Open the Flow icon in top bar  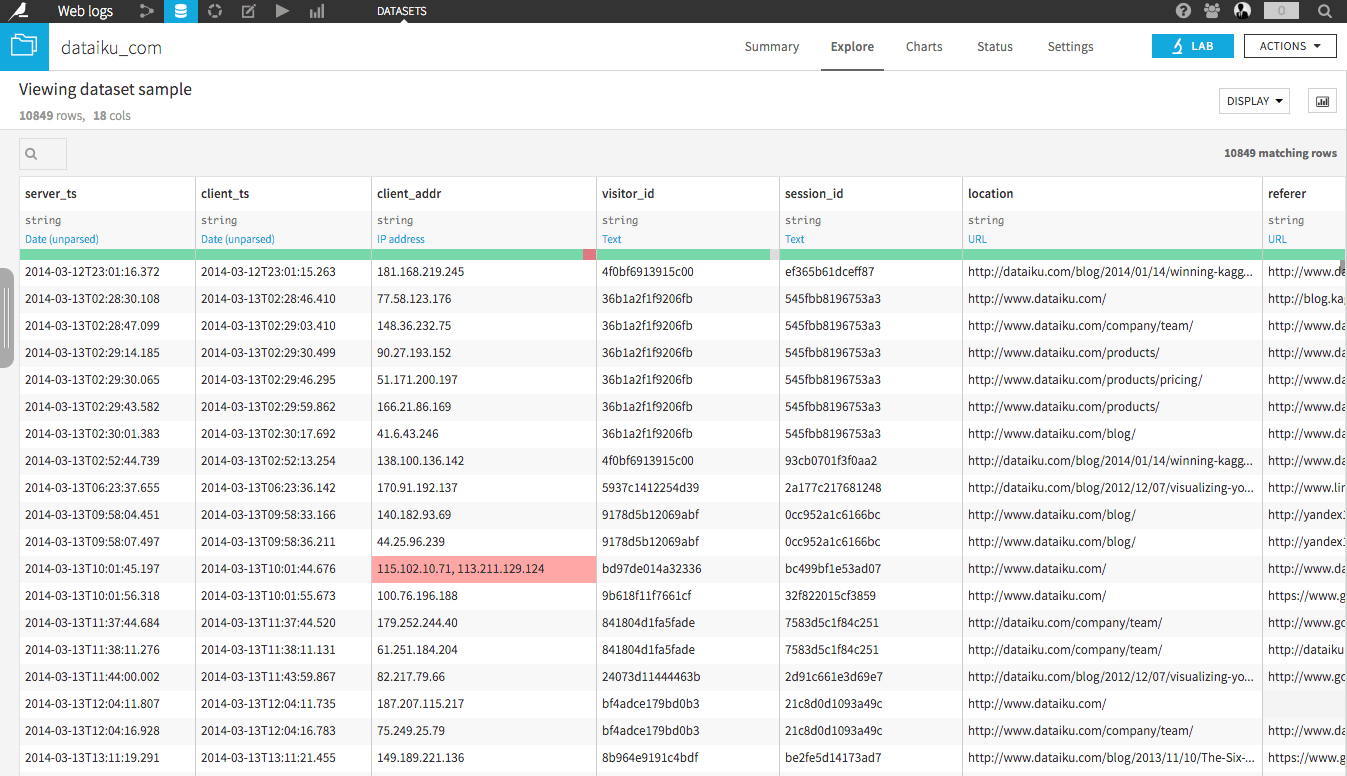(x=147, y=11)
